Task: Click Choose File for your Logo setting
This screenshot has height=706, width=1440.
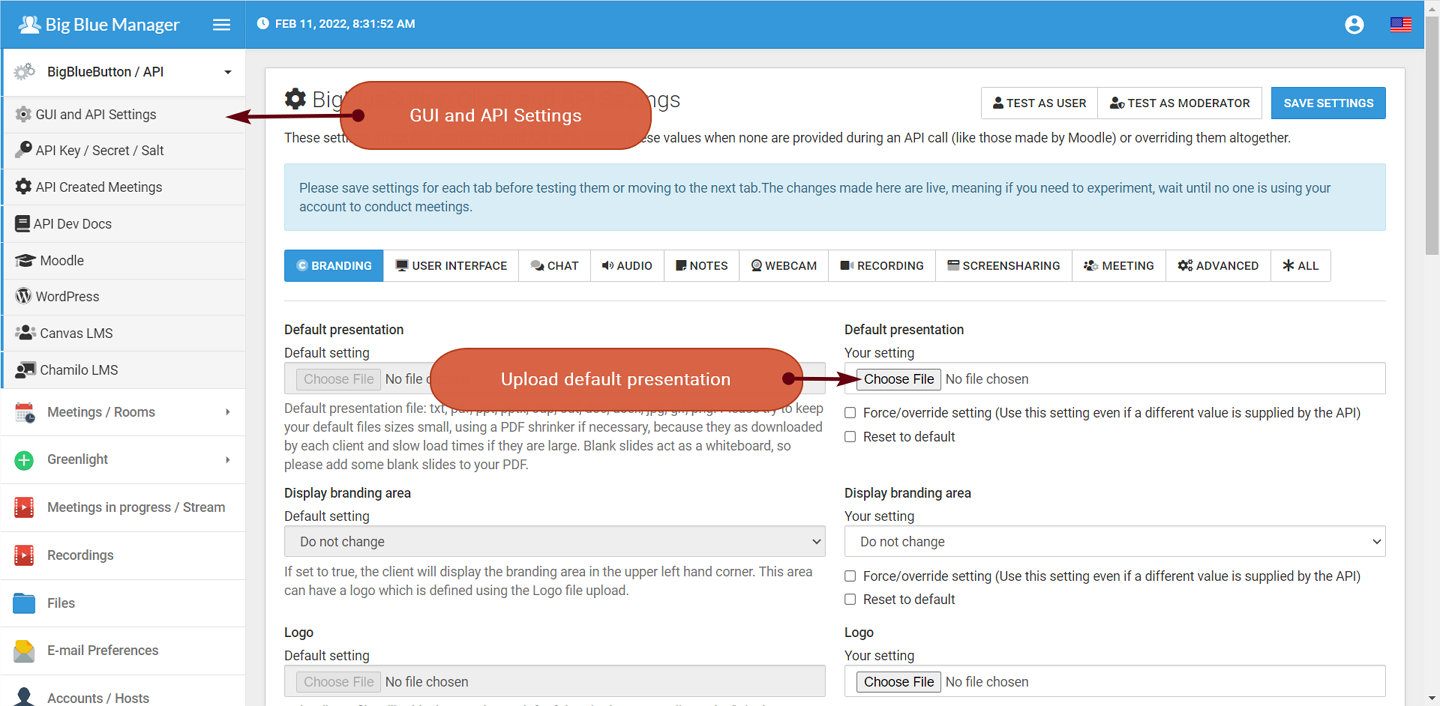Action: (898, 682)
